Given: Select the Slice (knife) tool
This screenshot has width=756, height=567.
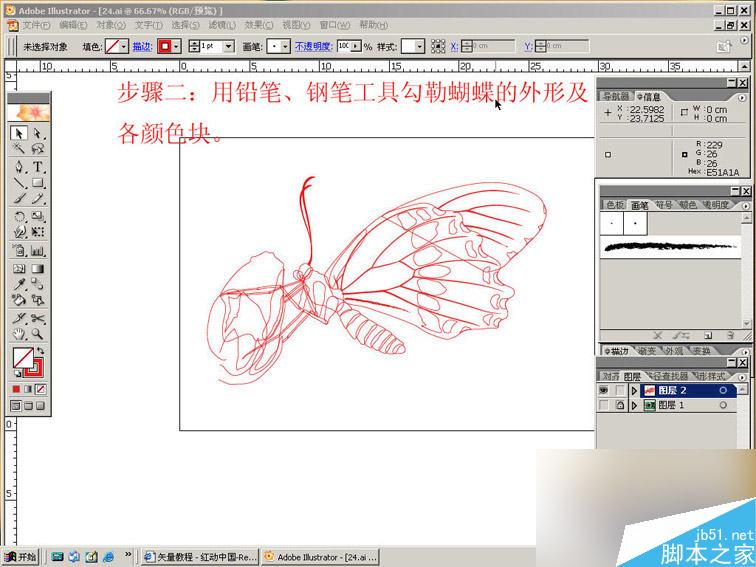Looking at the screenshot, I should 19,318.
